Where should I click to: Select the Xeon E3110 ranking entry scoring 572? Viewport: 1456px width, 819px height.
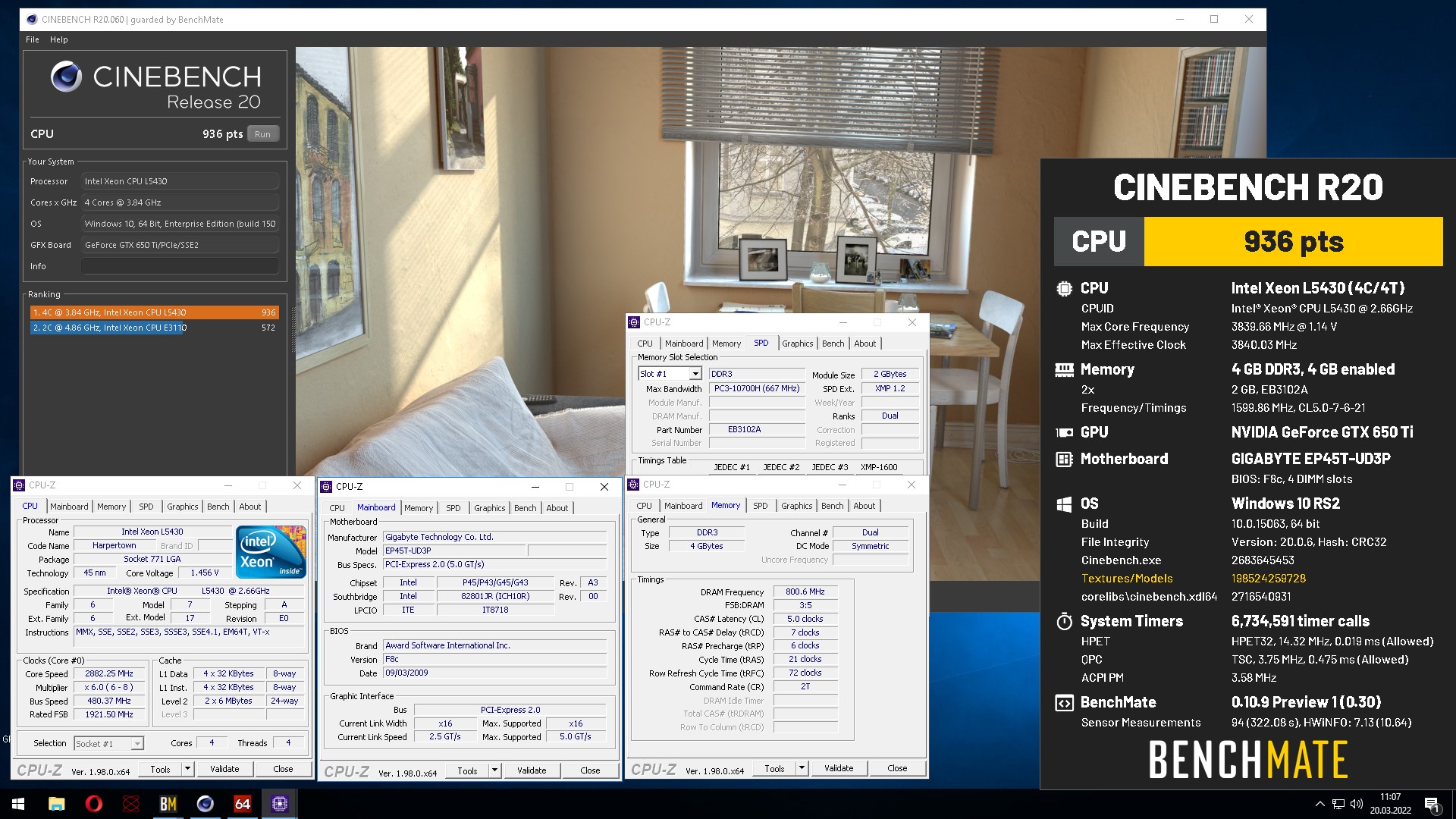155,328
